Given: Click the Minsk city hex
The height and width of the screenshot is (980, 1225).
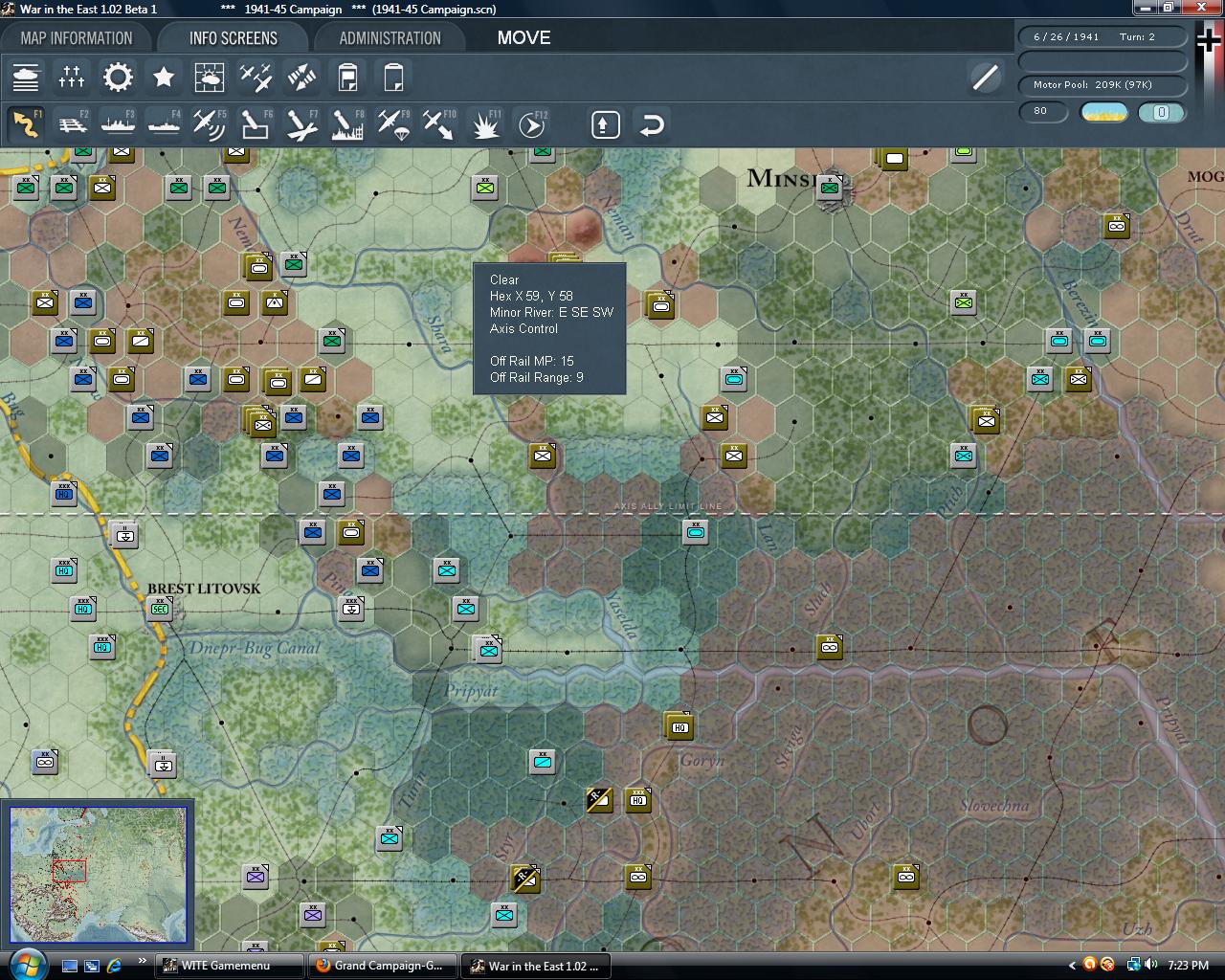Looking at the screenshot, I should 830,188.
